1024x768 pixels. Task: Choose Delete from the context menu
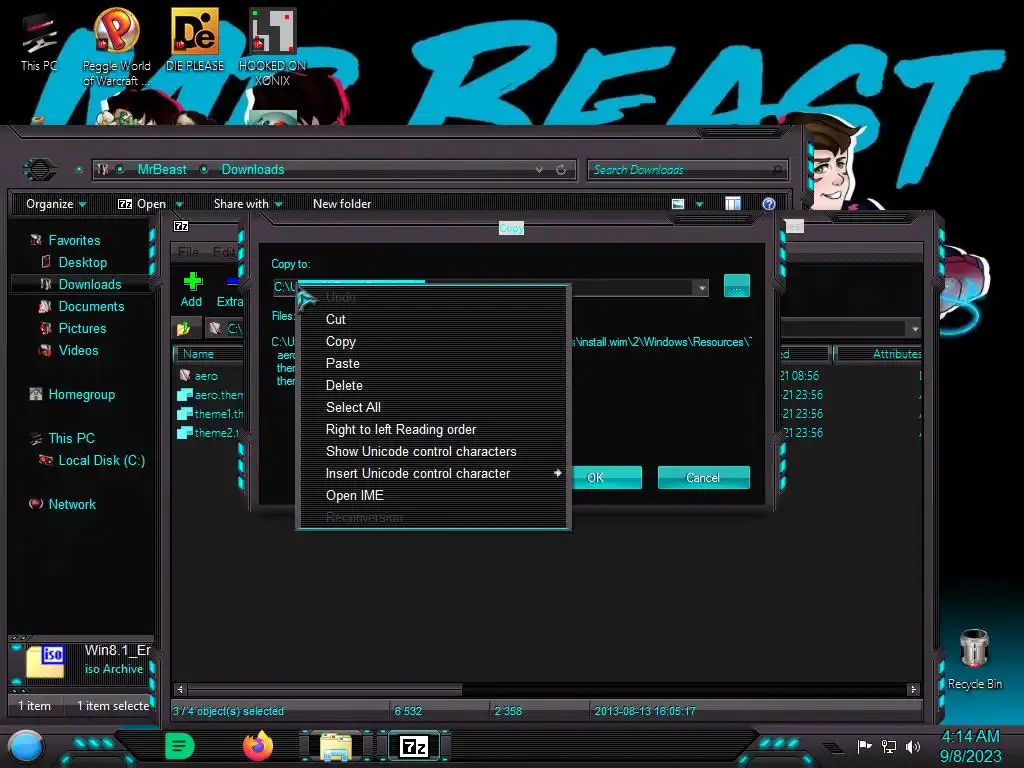click(x=432, y=385)
